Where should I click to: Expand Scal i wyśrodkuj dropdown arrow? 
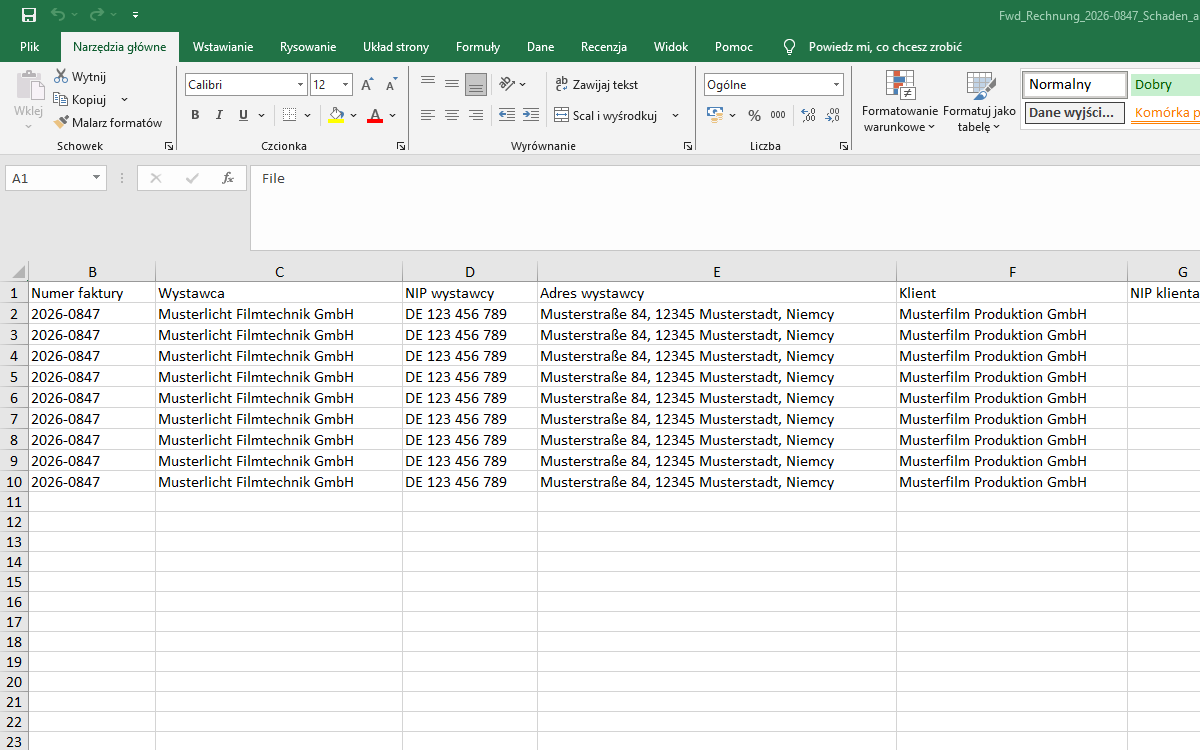(x=675, y=116)
